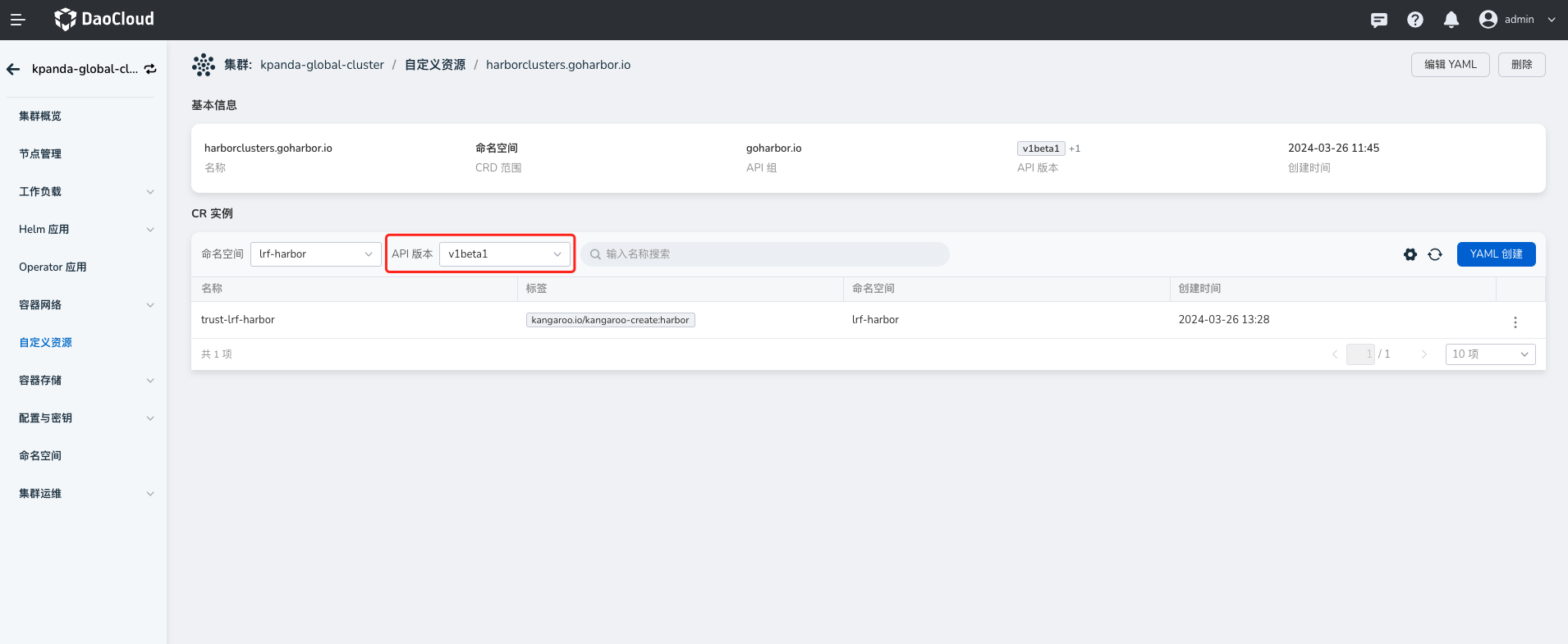Refresh the CR instance list
The width and height of the screenshot is (1568, 644).
pyautogui.click(x=1435, y=254)
